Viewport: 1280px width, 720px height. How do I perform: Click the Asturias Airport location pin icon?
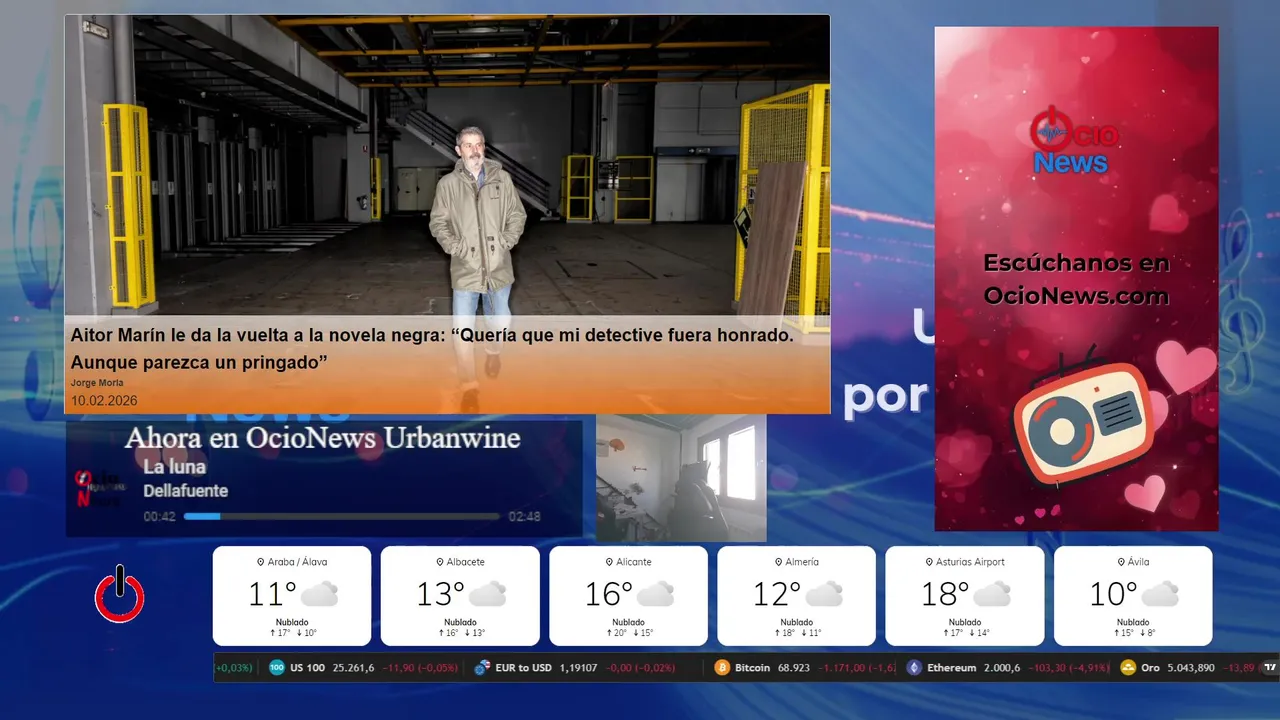coord(929,562)
